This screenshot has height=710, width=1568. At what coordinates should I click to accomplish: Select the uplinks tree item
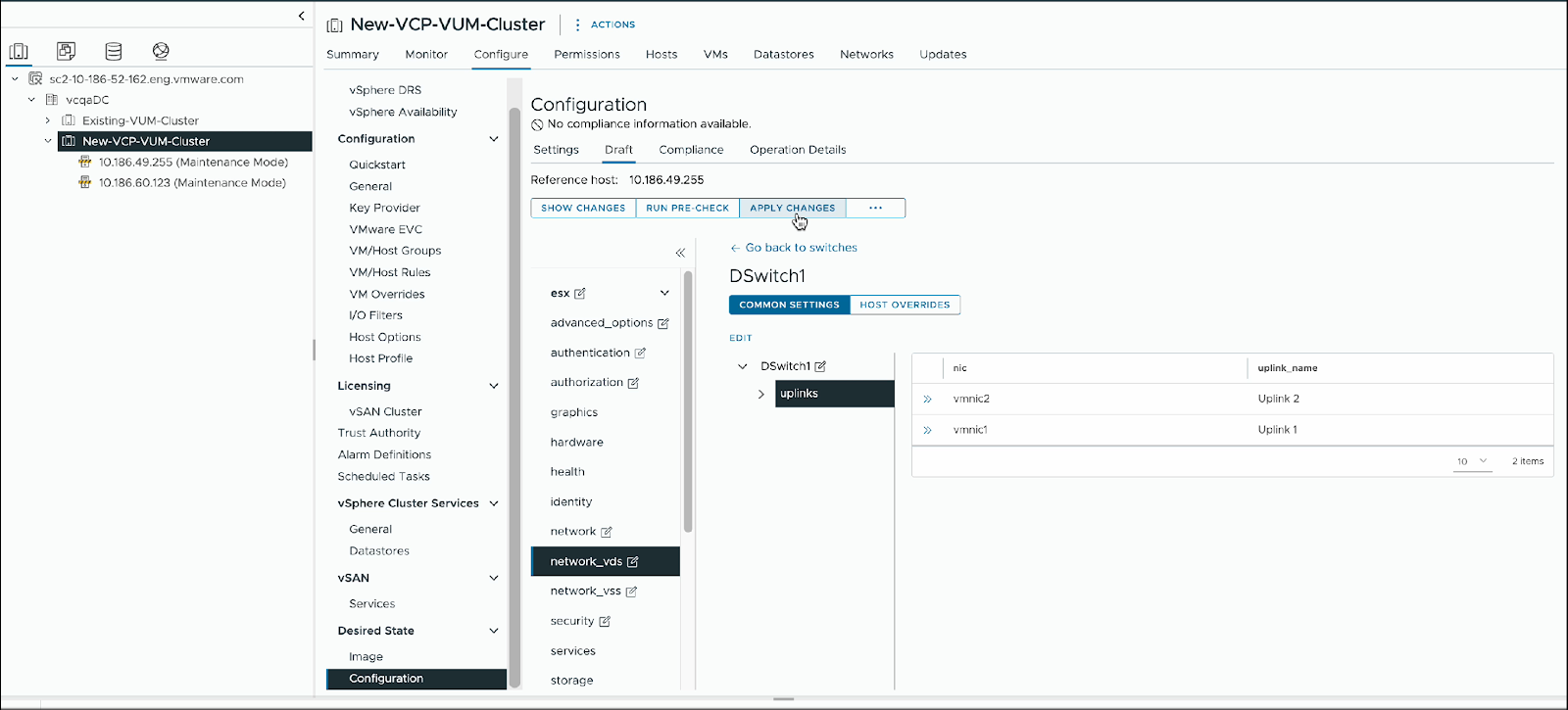[x=835, y=394]
